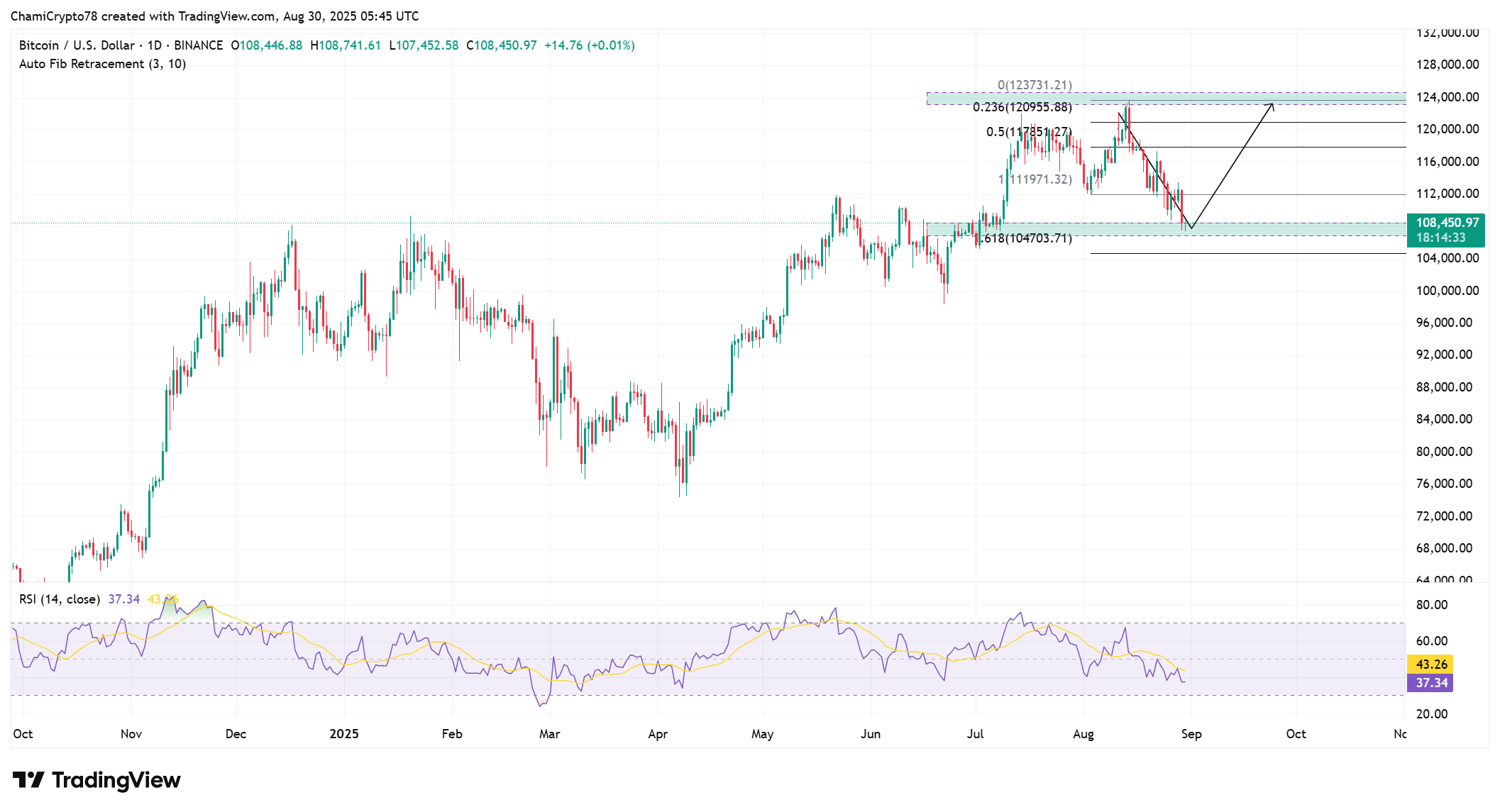Click the 0.5(117851.27) Fib level label

tap(1029, 132)
